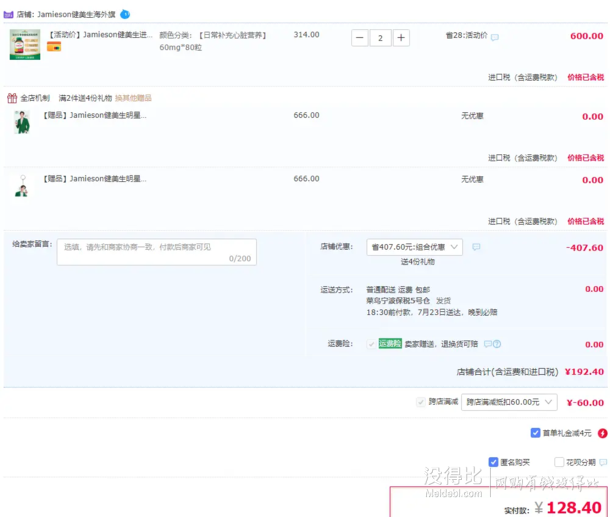The width and height of the screenshot is (610, 517).
Task: Click the ¥192.40 store total amount
Action: coord(584,372)
